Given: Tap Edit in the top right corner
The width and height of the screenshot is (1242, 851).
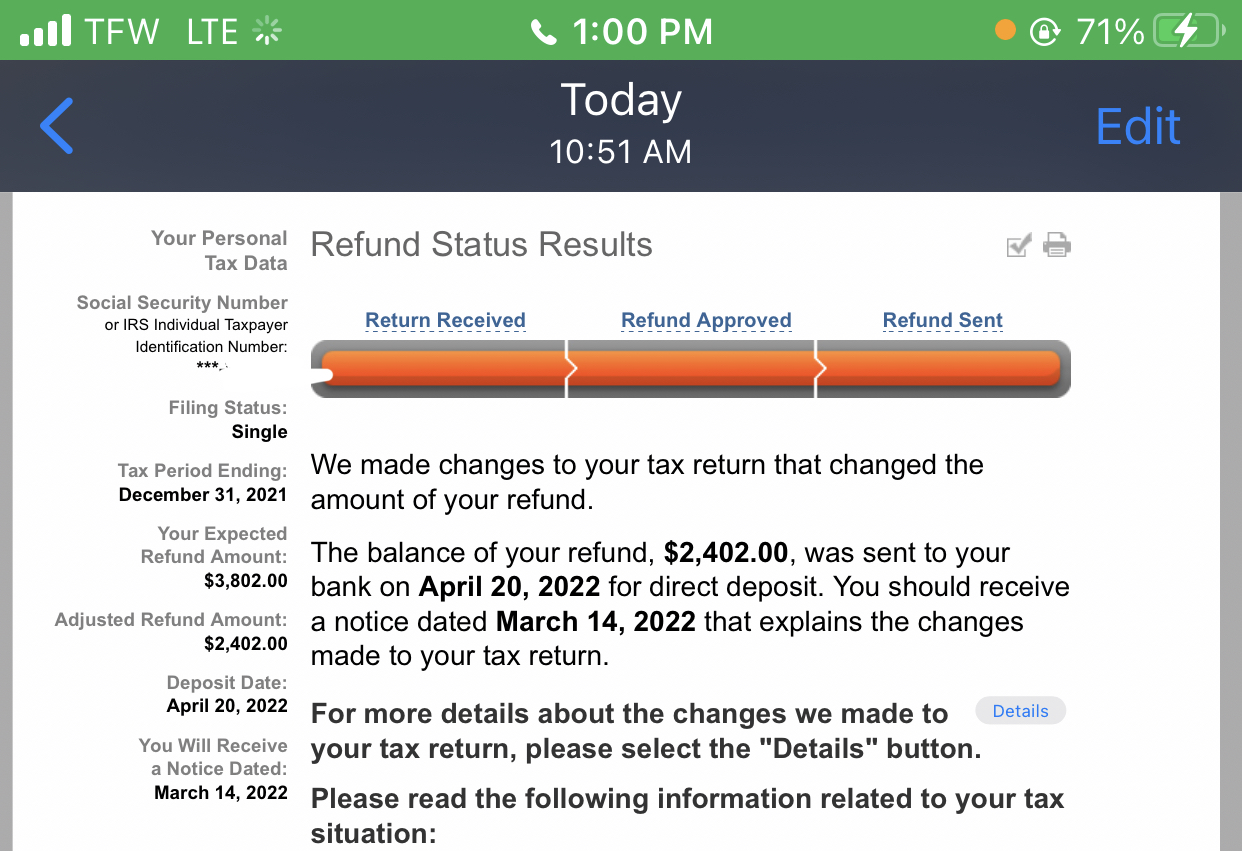Looking at the screenshot, I should point(1137,126).
